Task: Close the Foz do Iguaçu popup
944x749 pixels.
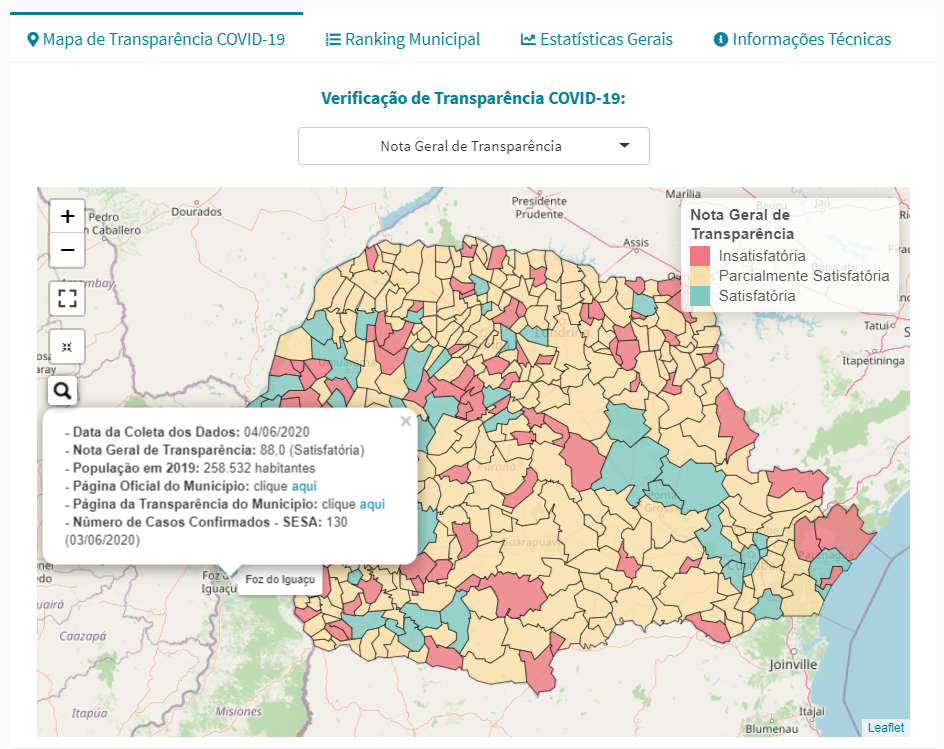Action: (405, 421)
